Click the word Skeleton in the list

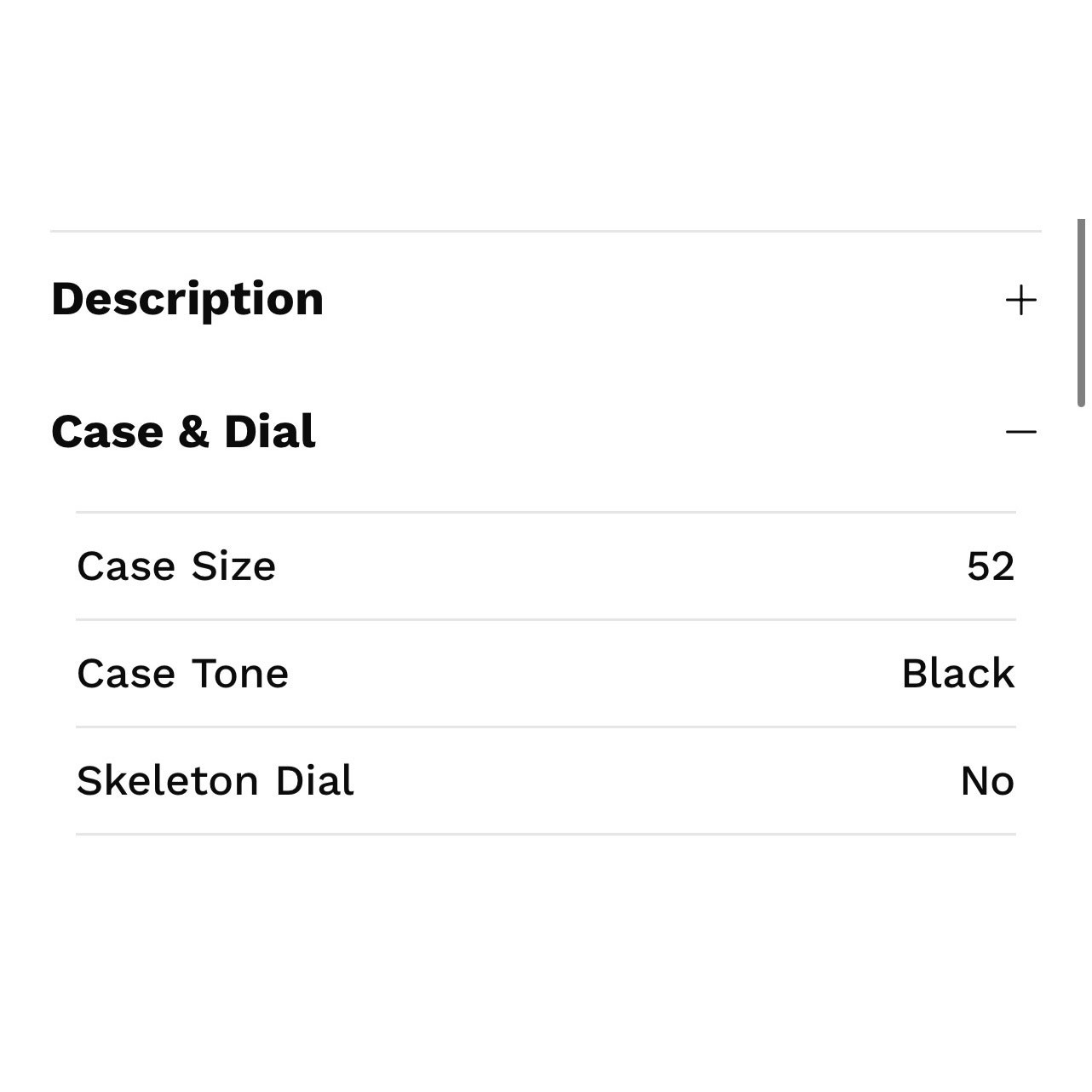168,781
